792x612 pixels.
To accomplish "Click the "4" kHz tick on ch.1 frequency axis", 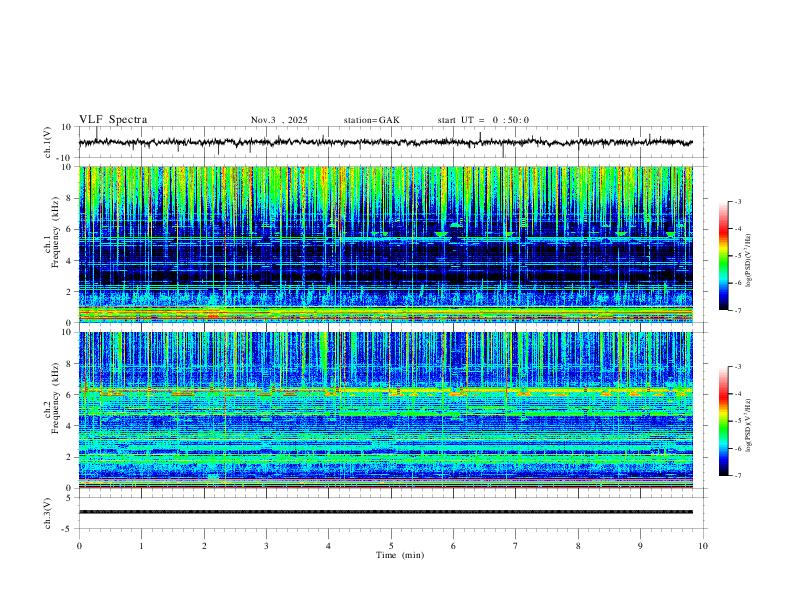I will tap(69, 261).
